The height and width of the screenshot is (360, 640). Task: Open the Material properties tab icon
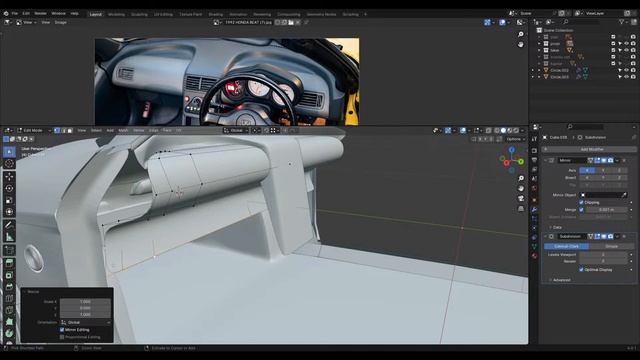pos(534,256)
